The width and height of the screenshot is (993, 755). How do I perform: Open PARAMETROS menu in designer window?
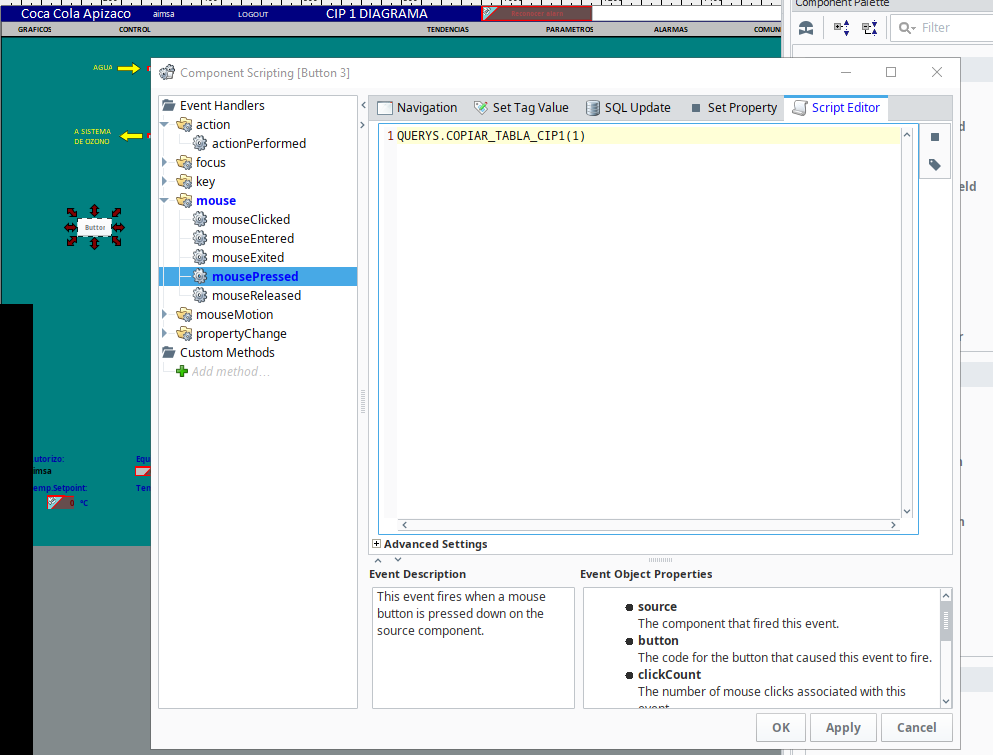pos(569,30)
